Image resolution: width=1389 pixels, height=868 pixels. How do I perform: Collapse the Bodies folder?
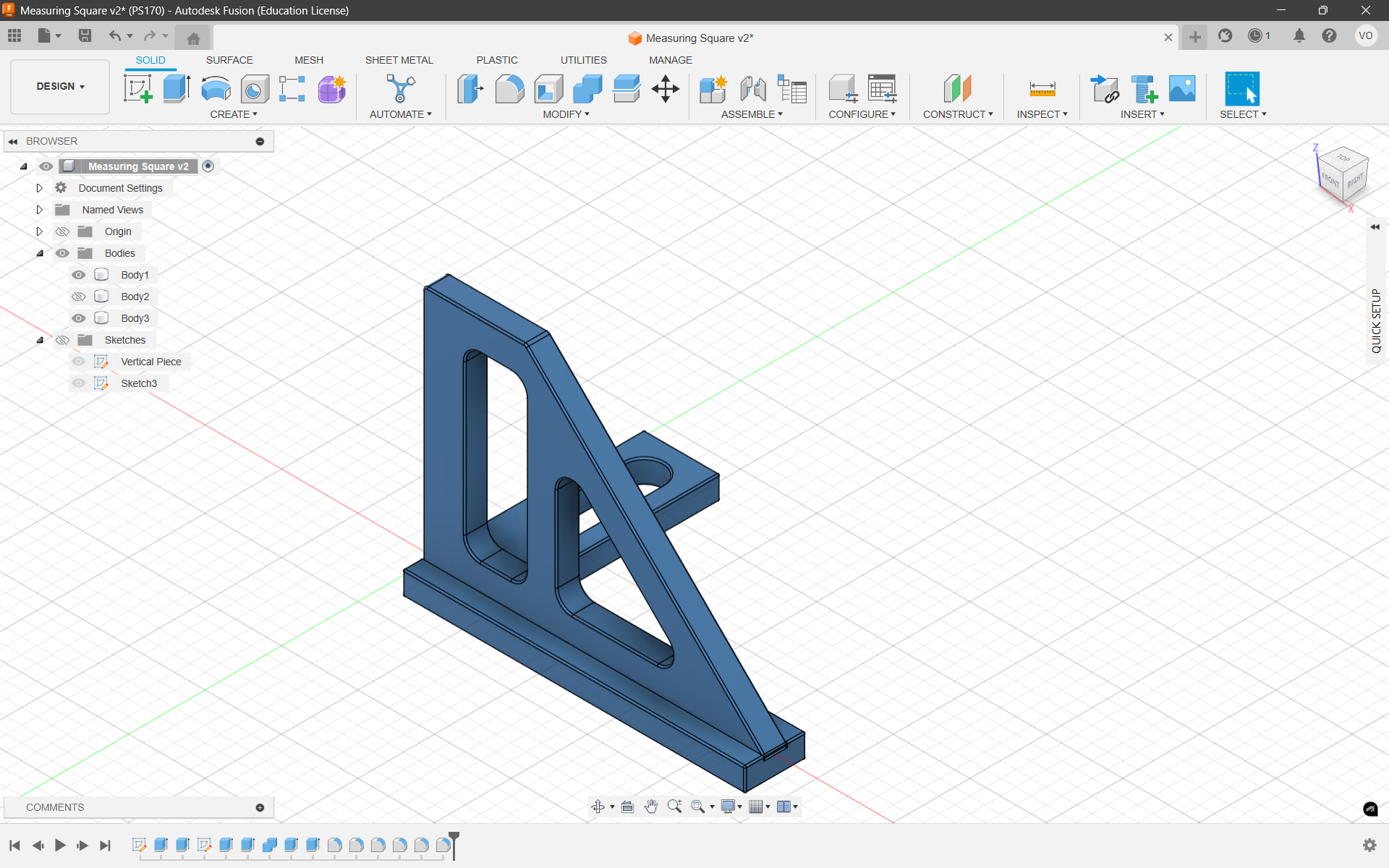(40, 253)
